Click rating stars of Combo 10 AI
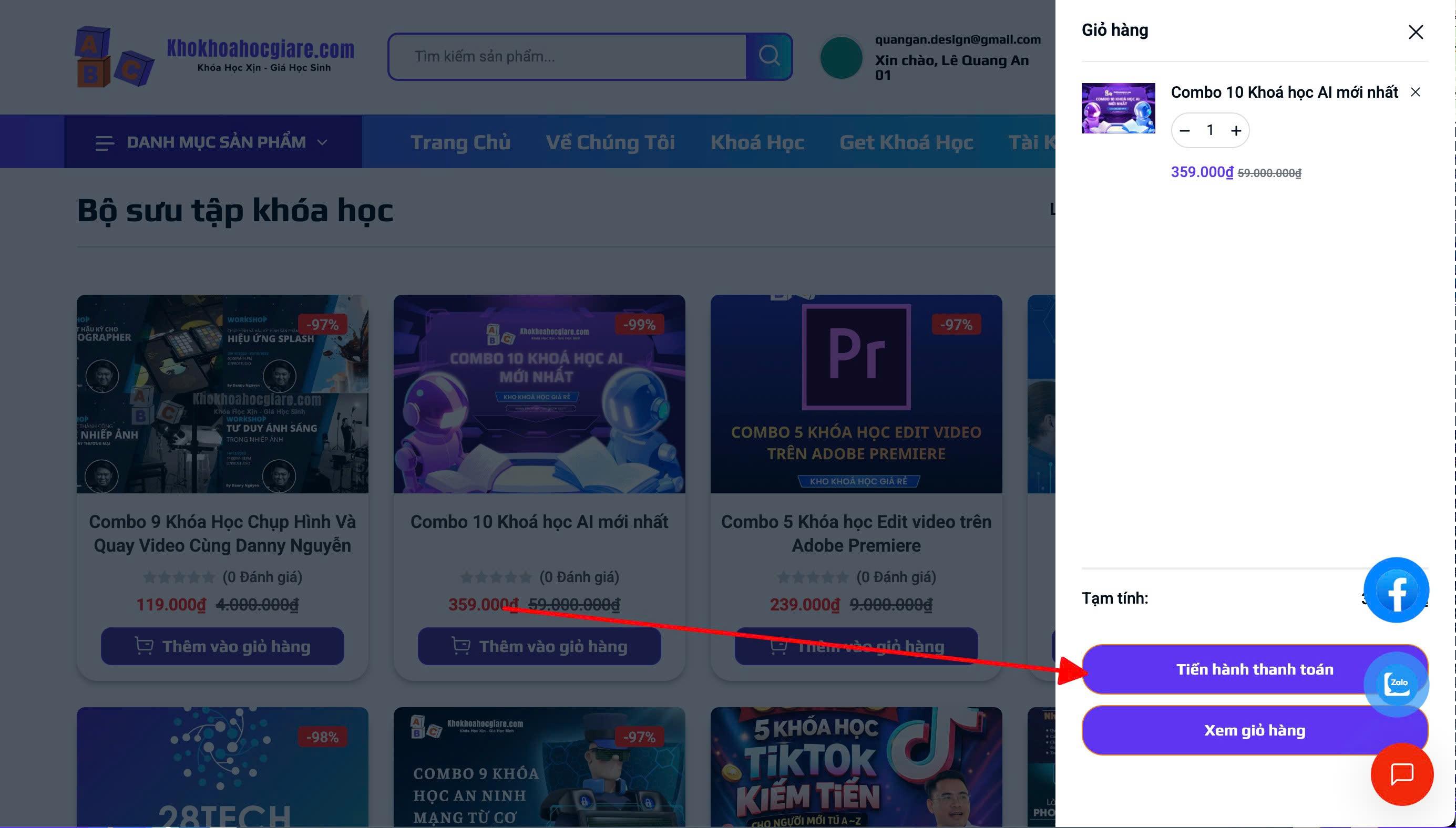Viewport: 1456px width, 828px height. (496, 578)
